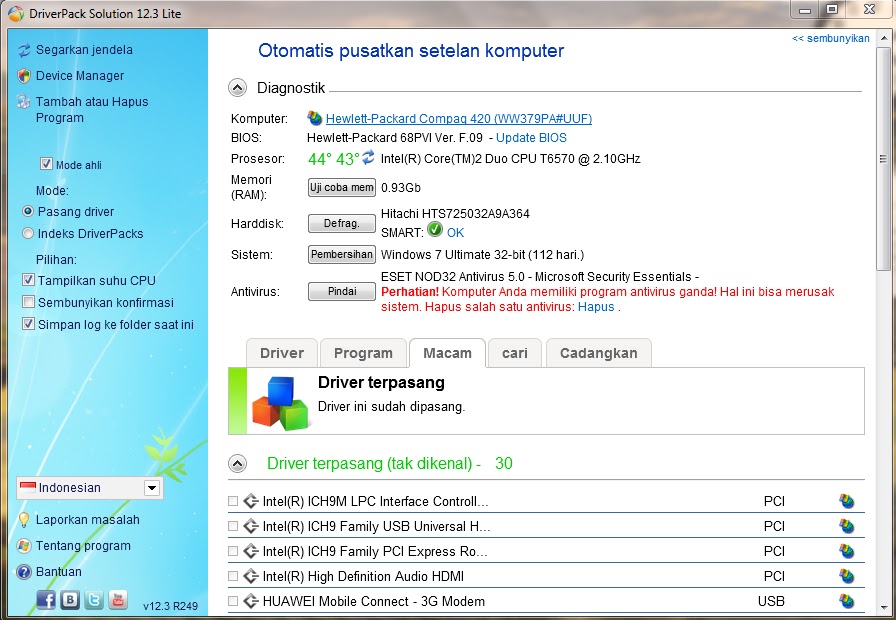Open the Indonesian language dropdown
896x620 pixels.
[x=90, y=488]
